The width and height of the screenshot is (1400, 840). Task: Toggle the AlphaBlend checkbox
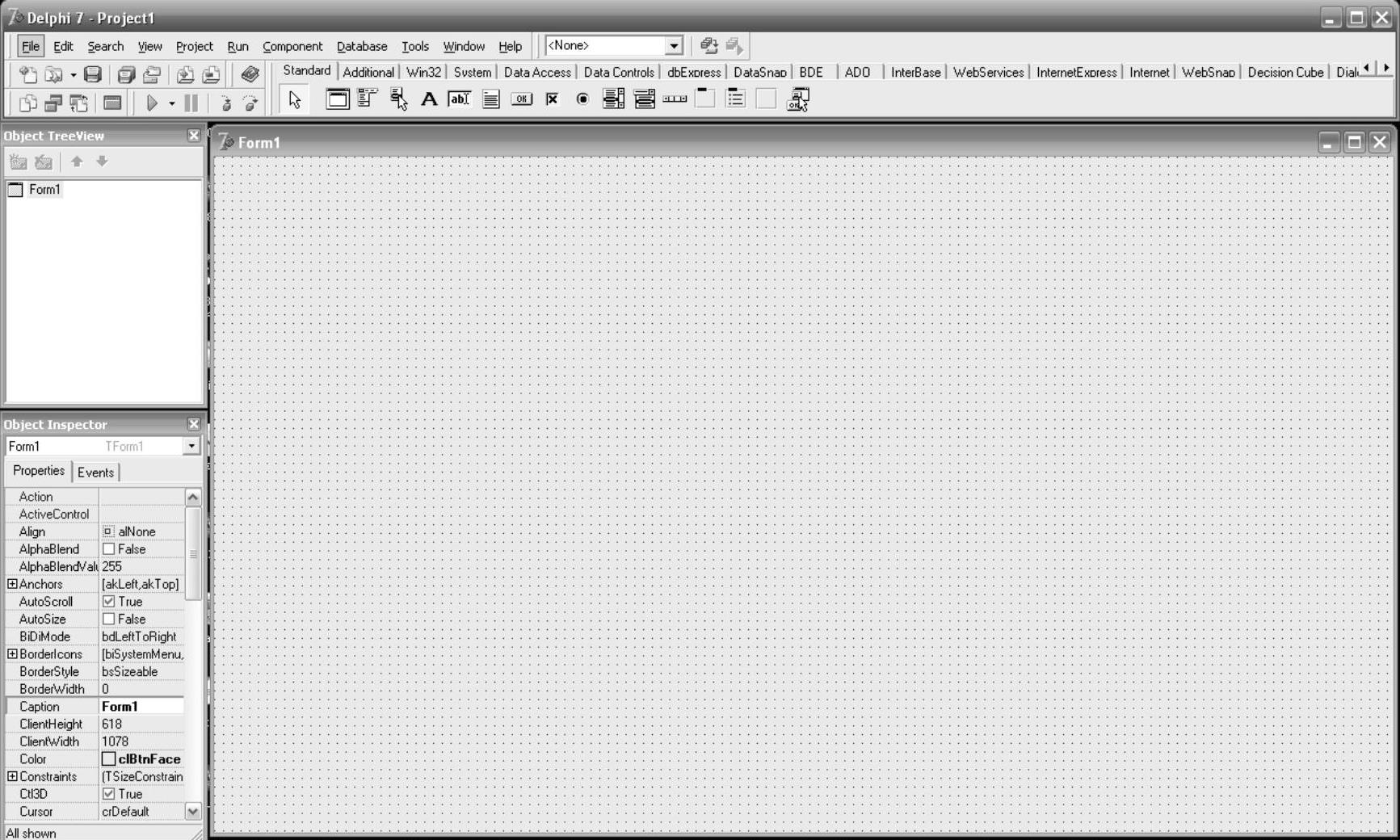(108, 549)
